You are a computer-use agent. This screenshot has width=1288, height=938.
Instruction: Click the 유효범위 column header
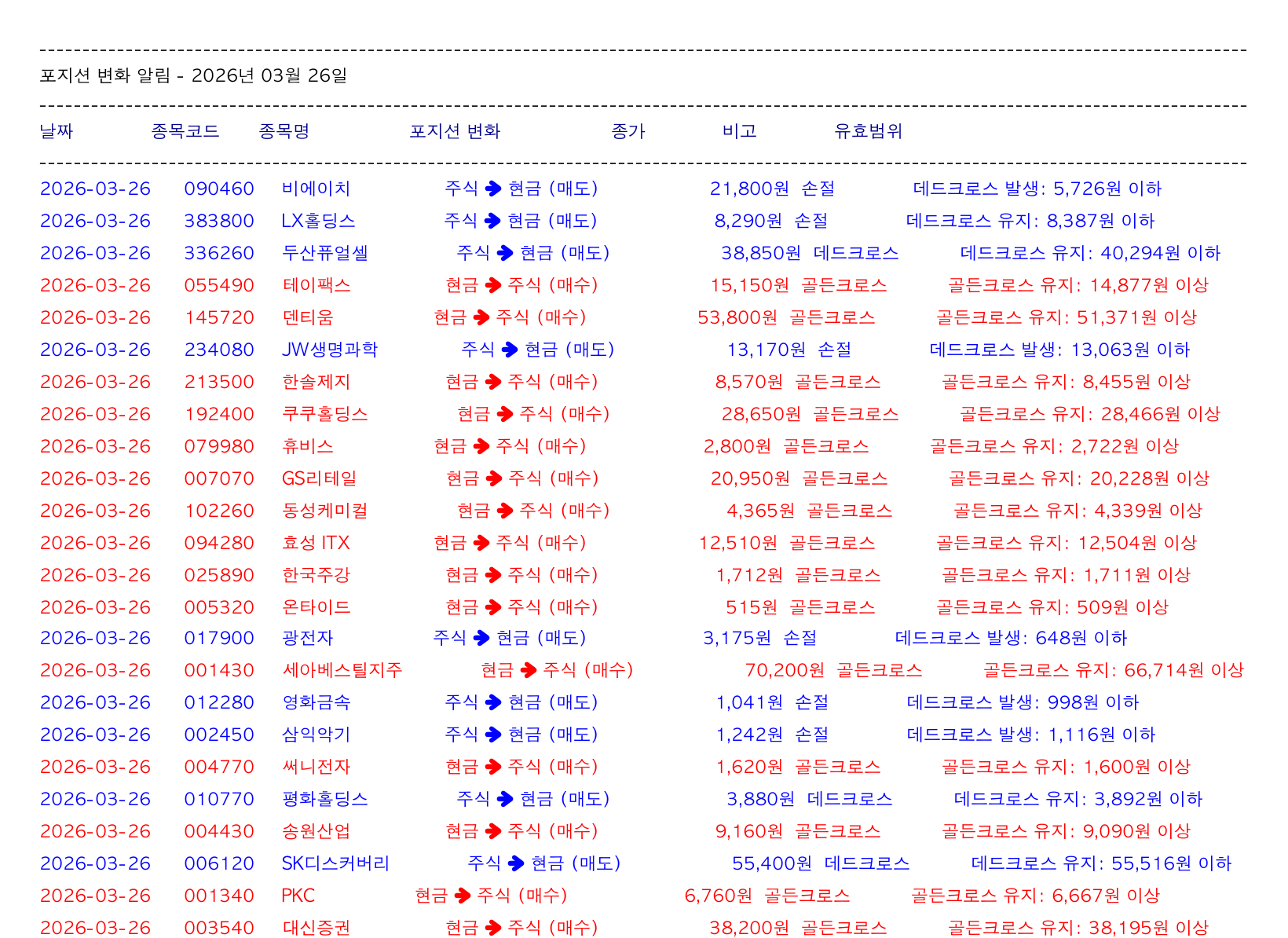point(868,131)
